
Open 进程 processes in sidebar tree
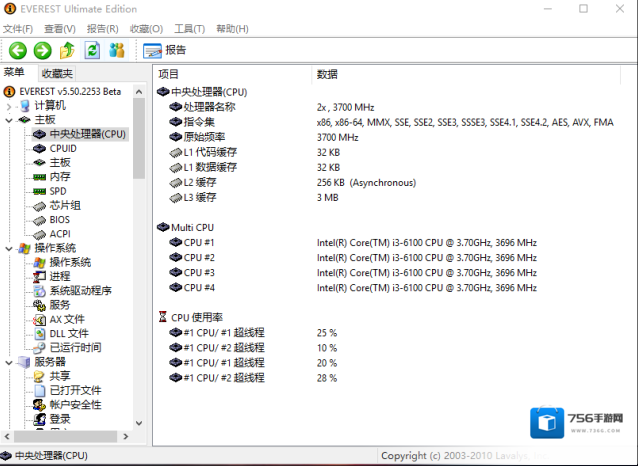tap(60, 277)
